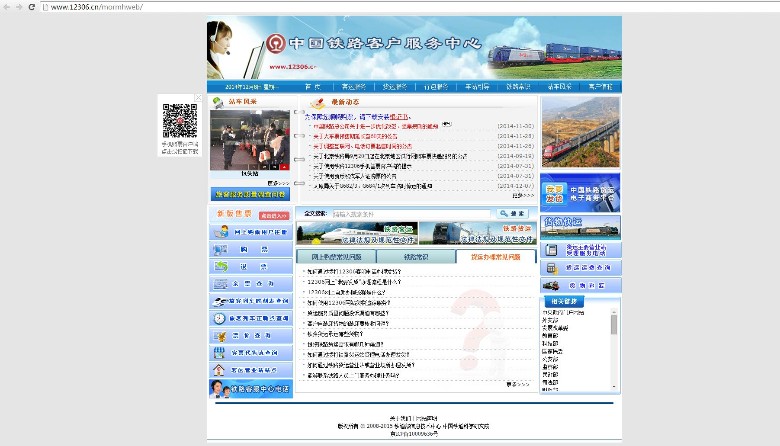Click the station photo in 站车风采 panel
The height and width of the screenshot is (446, 780).
point(250,140)
